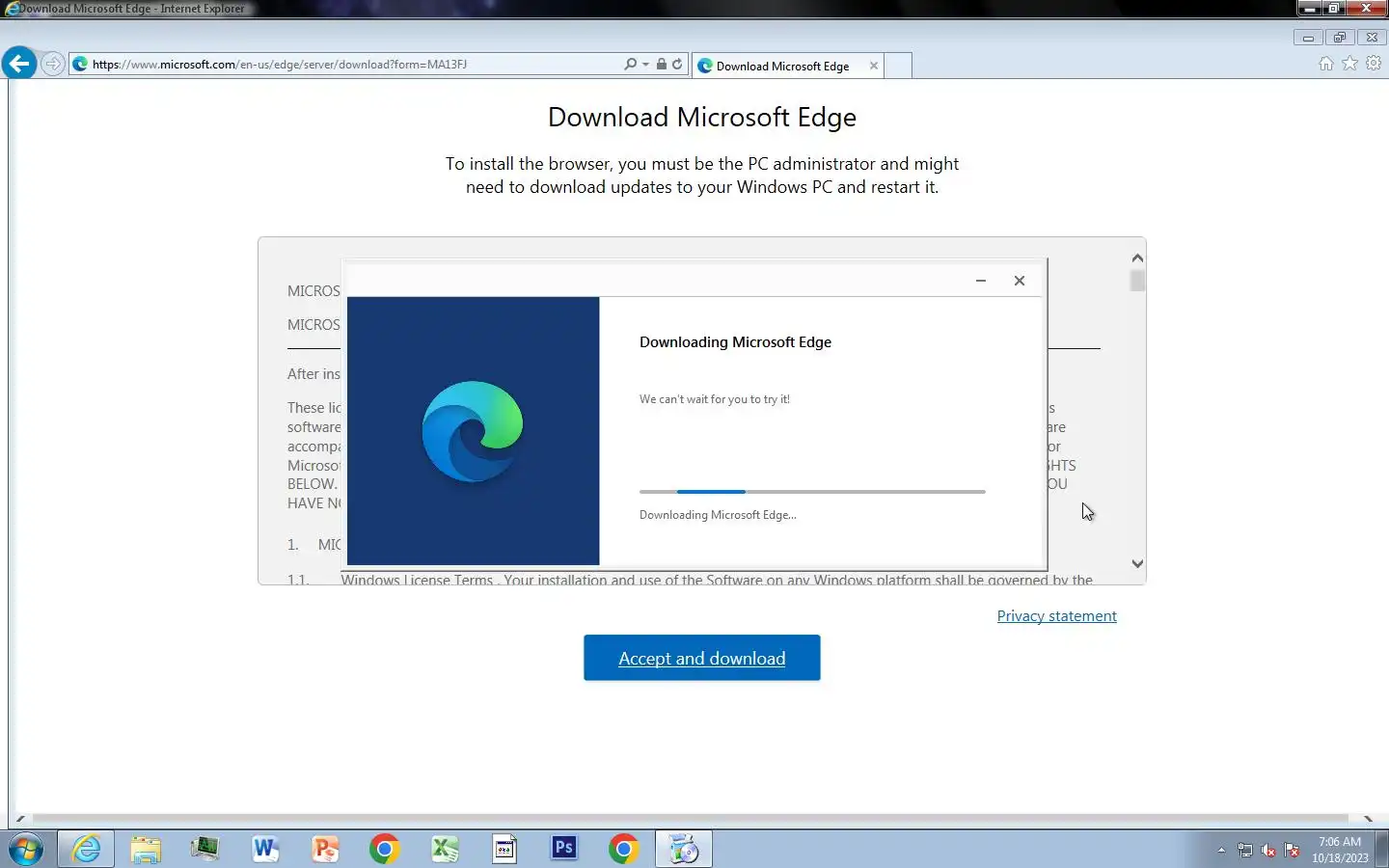Close the Download Microsoft Edge tab
Viewport: 1389px width, 868px height.
874,66
